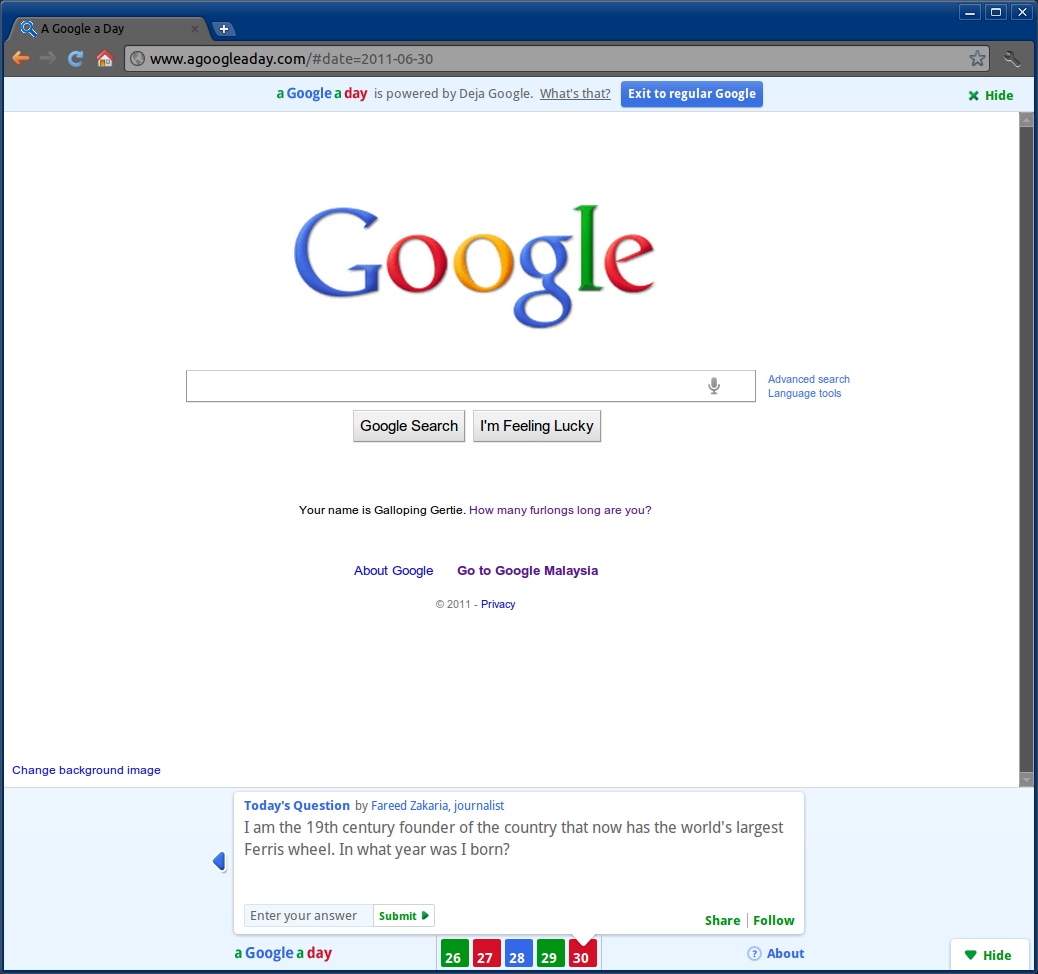Reload the page with the refresh icon
The image size is (1038, 974).
click(75, 58)
